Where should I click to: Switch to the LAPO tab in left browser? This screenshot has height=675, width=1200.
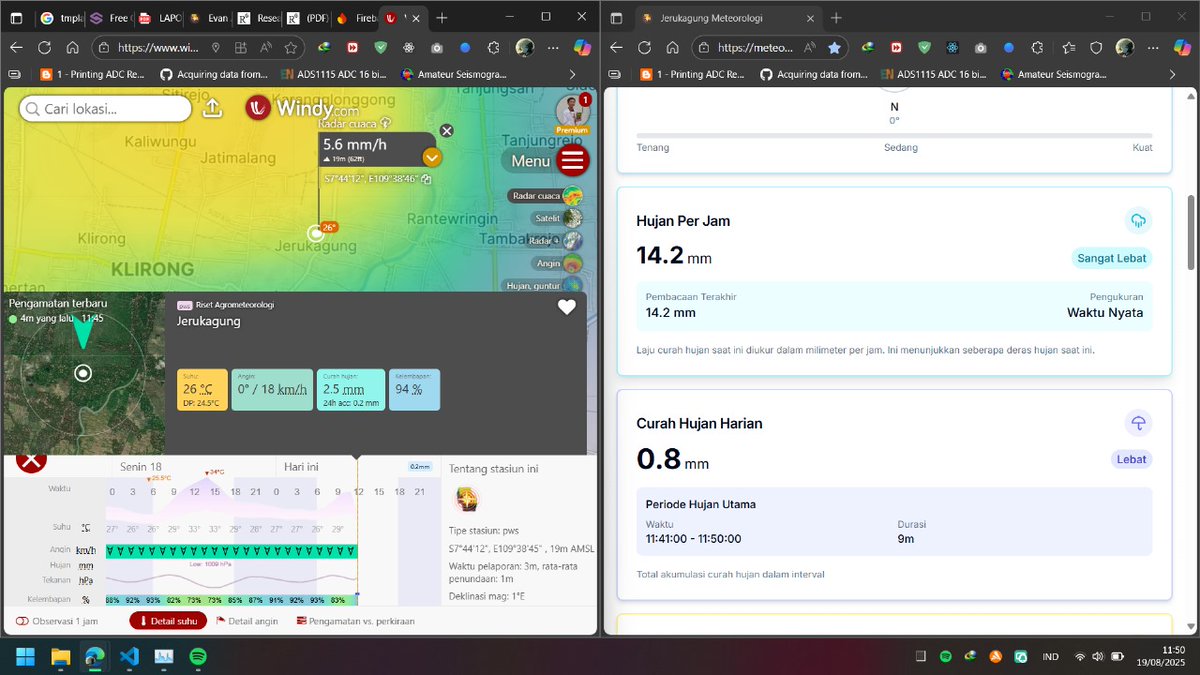click(159, 18)
